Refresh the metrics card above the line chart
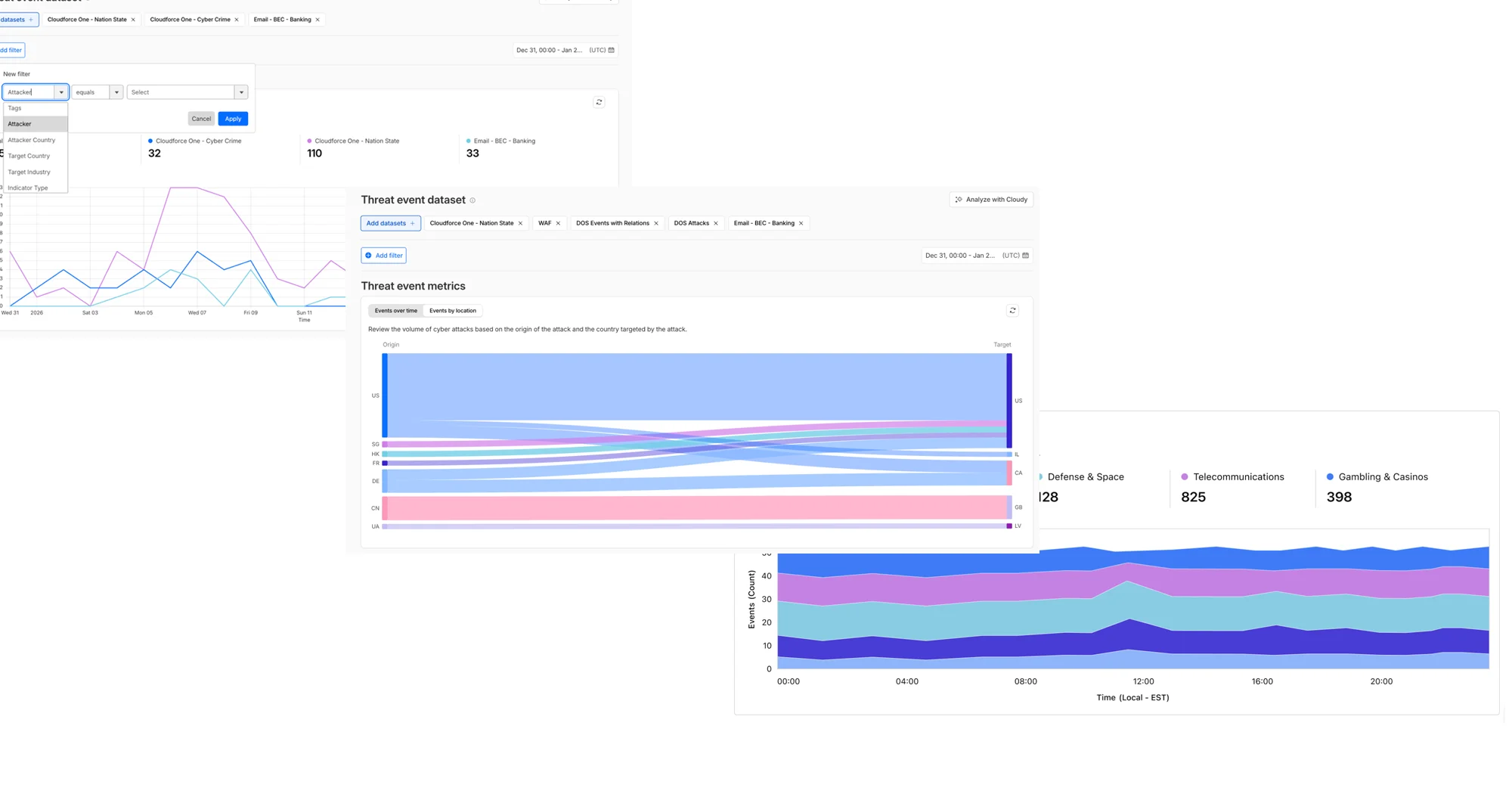This screenshot has height=794, width=1512. tap(599, 101)
